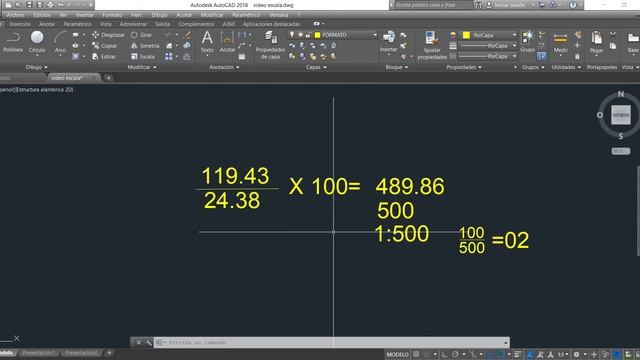Toggle object snap in status bar
640x360 pixels.
pos(501,354)
